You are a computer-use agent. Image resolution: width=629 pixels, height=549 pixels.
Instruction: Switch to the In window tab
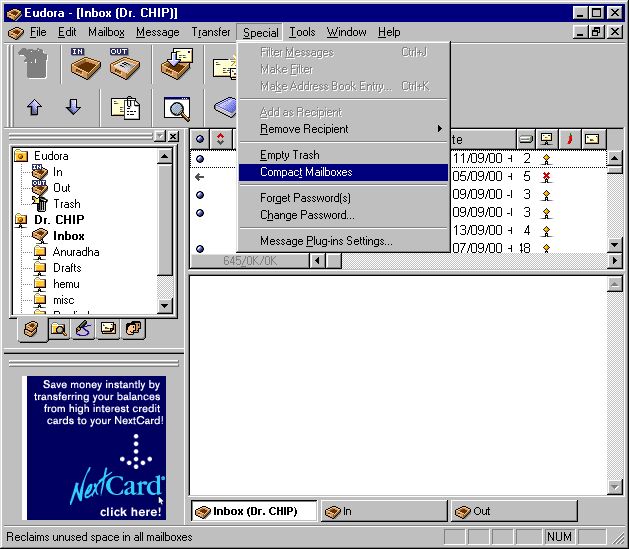point(384,511)
